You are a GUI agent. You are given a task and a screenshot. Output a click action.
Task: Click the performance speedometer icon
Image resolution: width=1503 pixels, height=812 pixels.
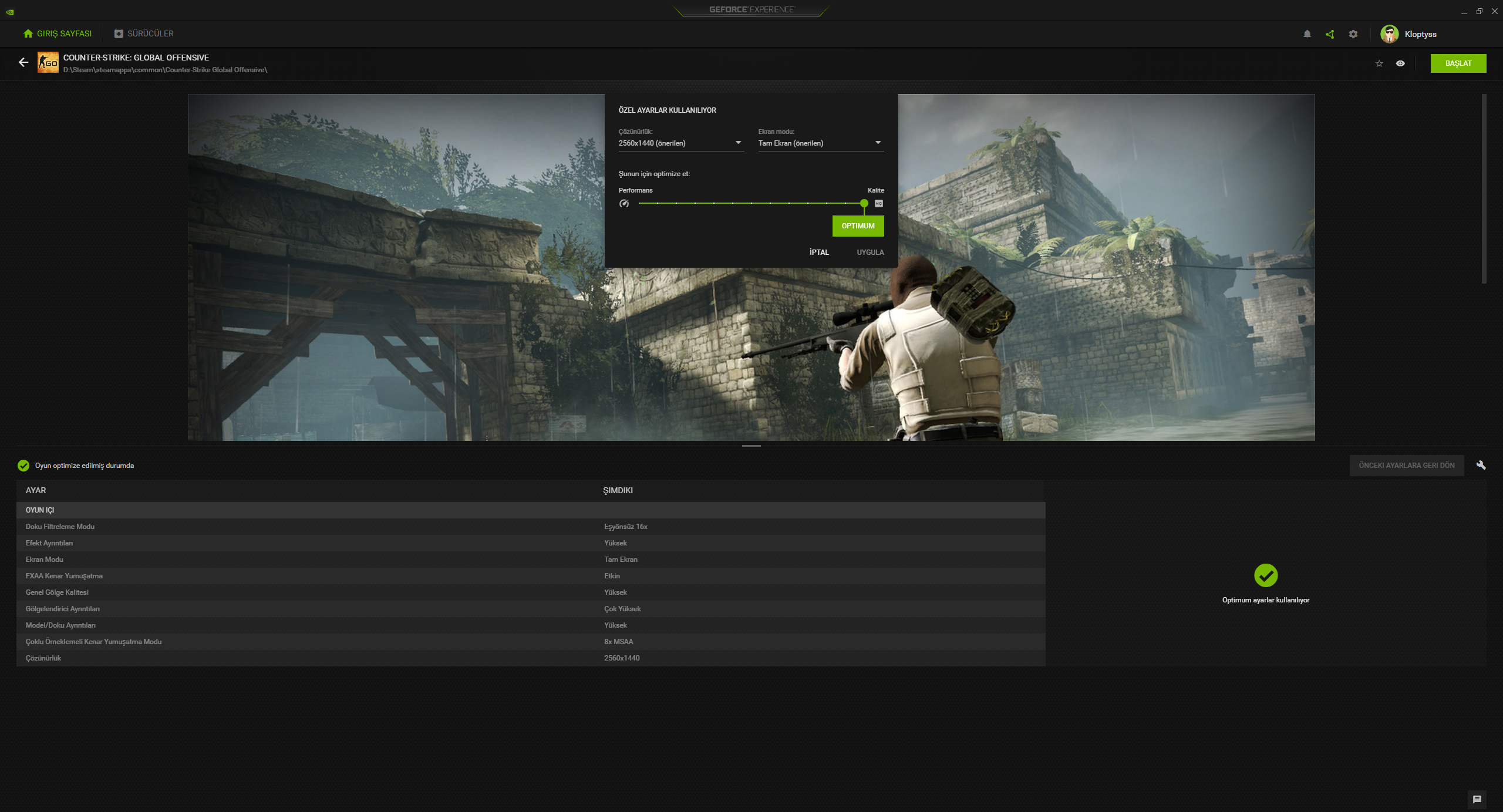[x=624, y=204]
